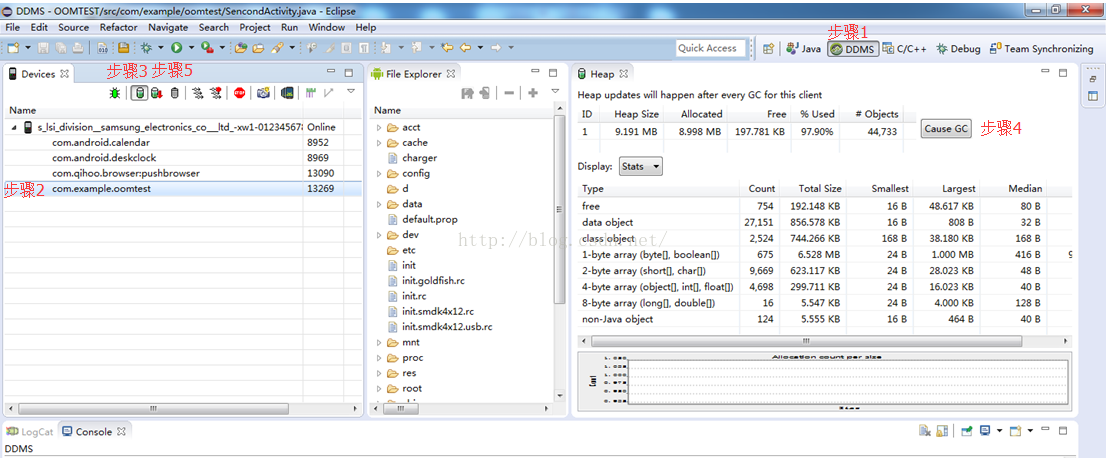This screenshot has width=1109, height=458.
Task: Open the Java perspective
Action: coord(804,48)
